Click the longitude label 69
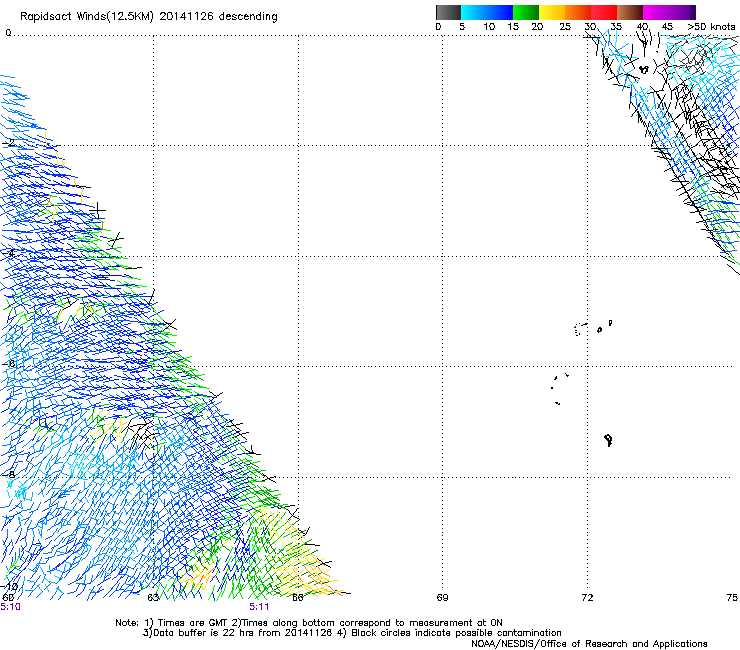This screenshot has height=650, width=740. [x=442, y=598]
